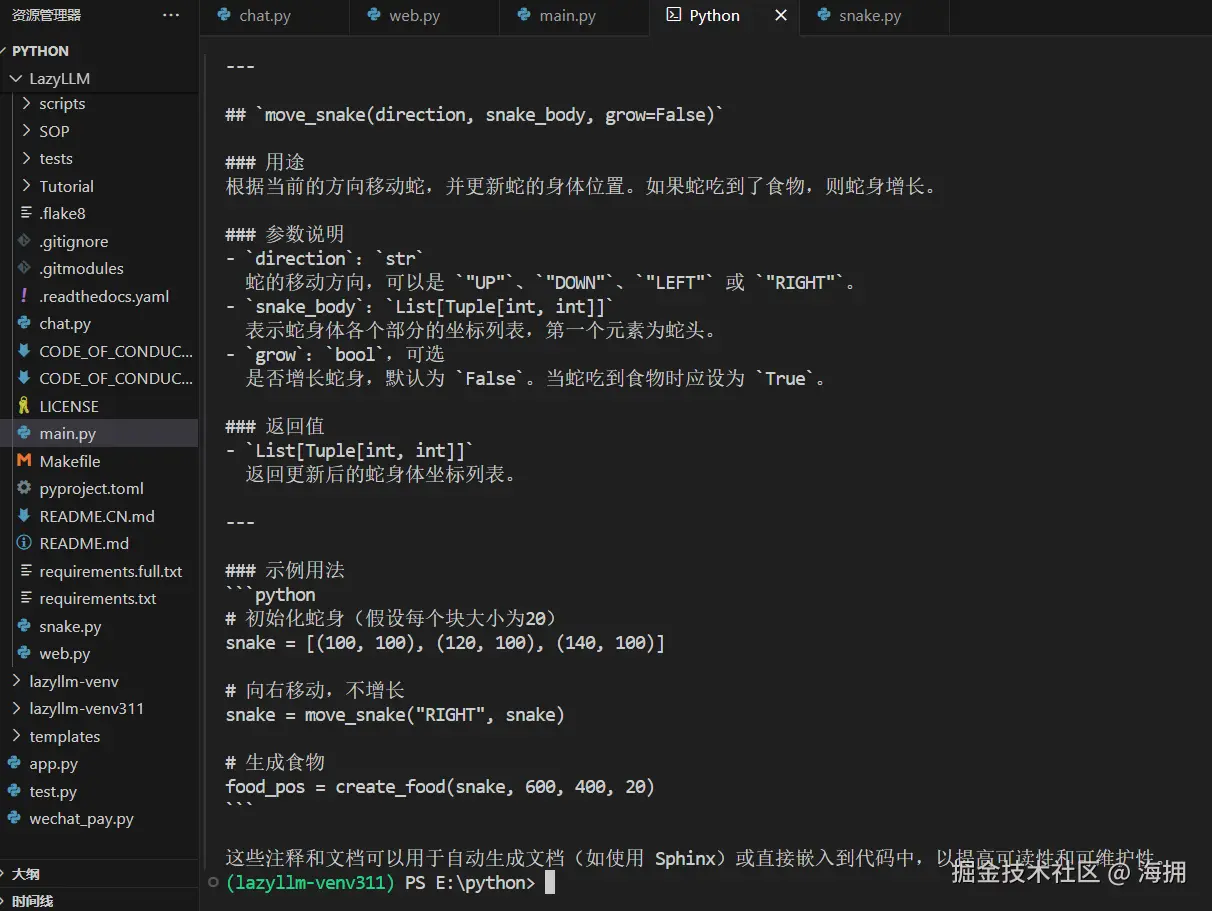Screen dimensions: 1212x911
Task: Click the .flake8 config file icon
Action: tap(25, 213)
